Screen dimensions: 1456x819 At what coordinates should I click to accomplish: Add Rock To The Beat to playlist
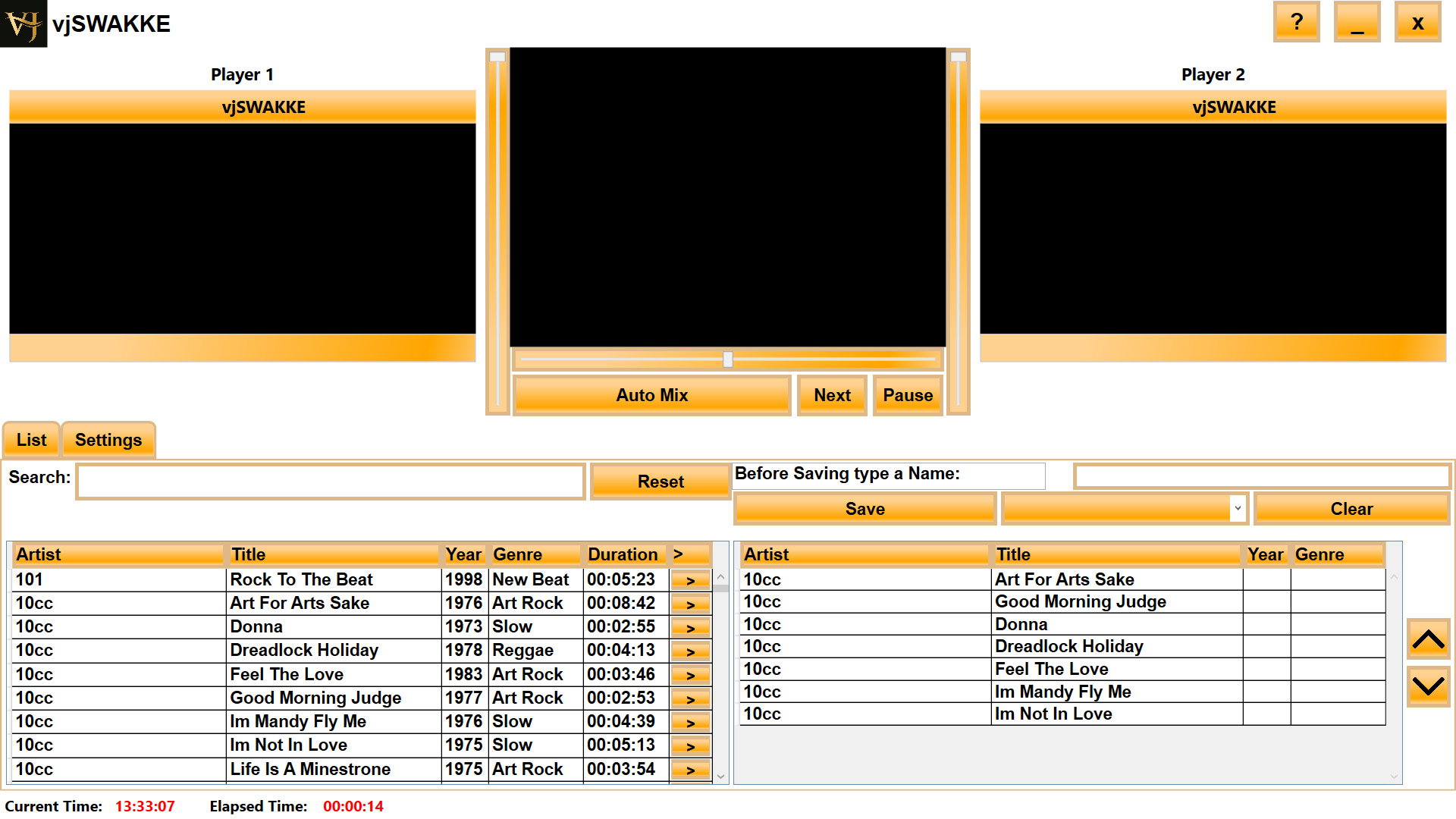tap(690, 580)
